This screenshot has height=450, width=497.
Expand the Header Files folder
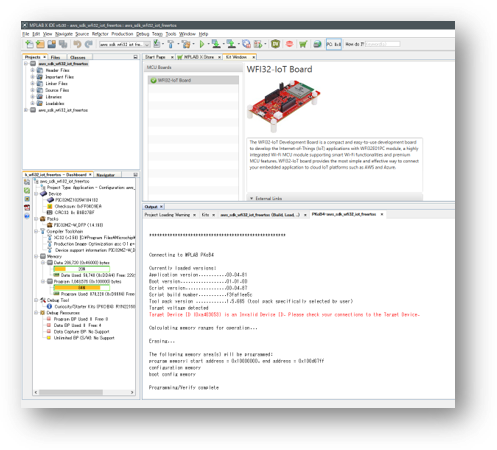pyautogui.click(x=33, y=70)
